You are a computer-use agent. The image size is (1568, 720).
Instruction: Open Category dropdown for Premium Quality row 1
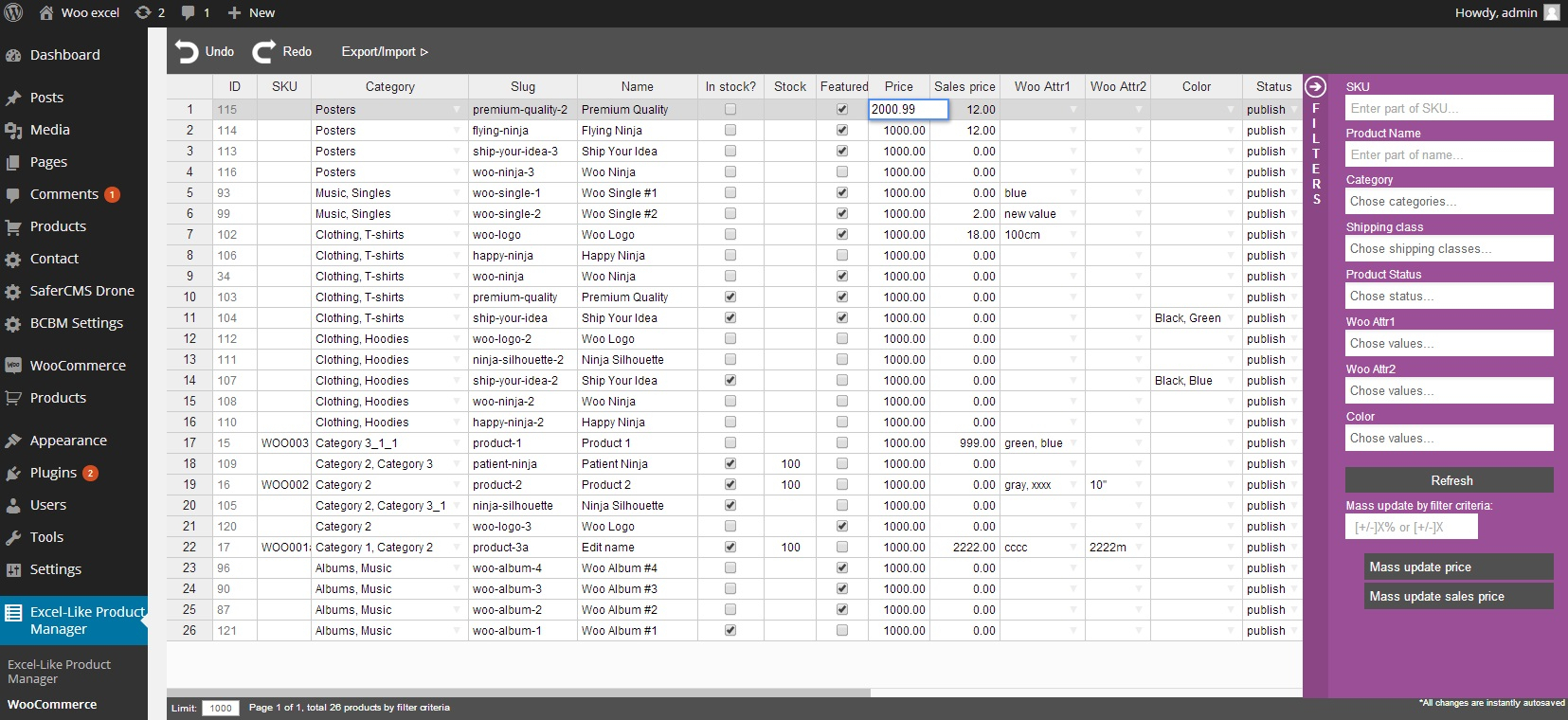tap(457, 111)
